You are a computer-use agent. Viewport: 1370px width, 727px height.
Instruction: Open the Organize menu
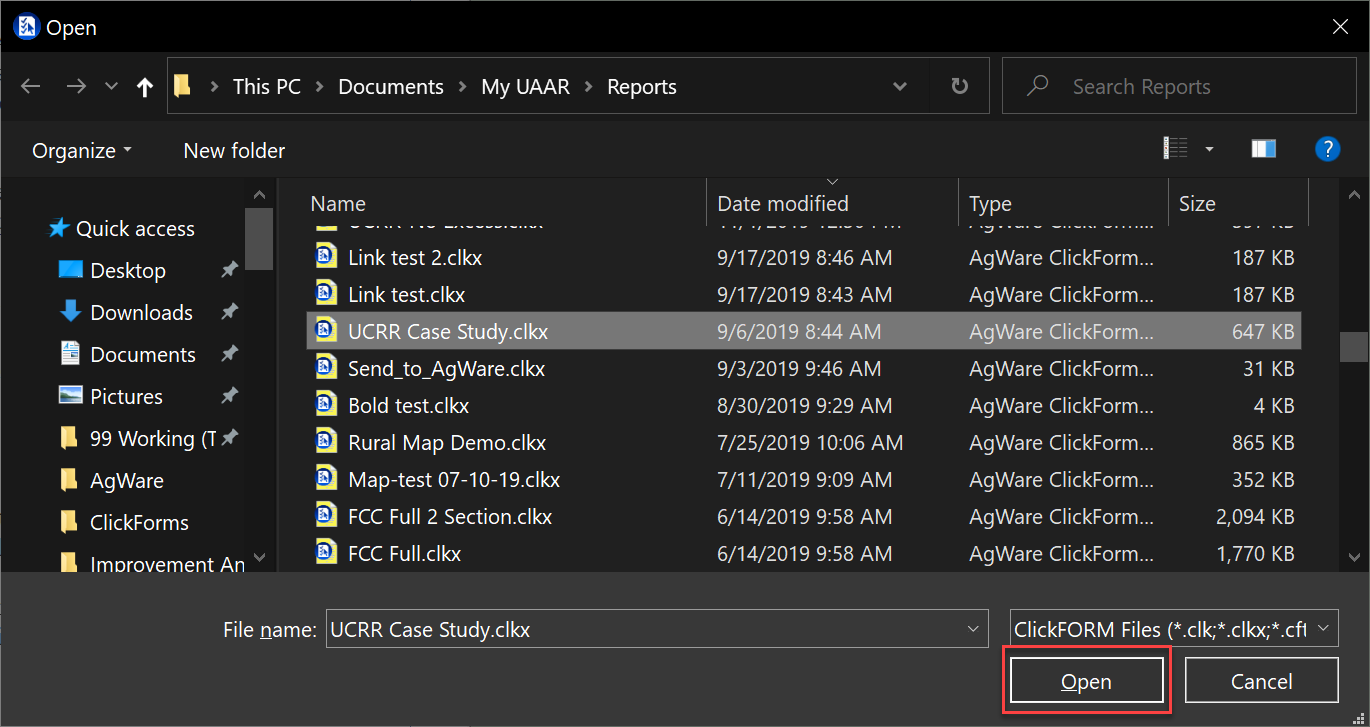(81, 151)
